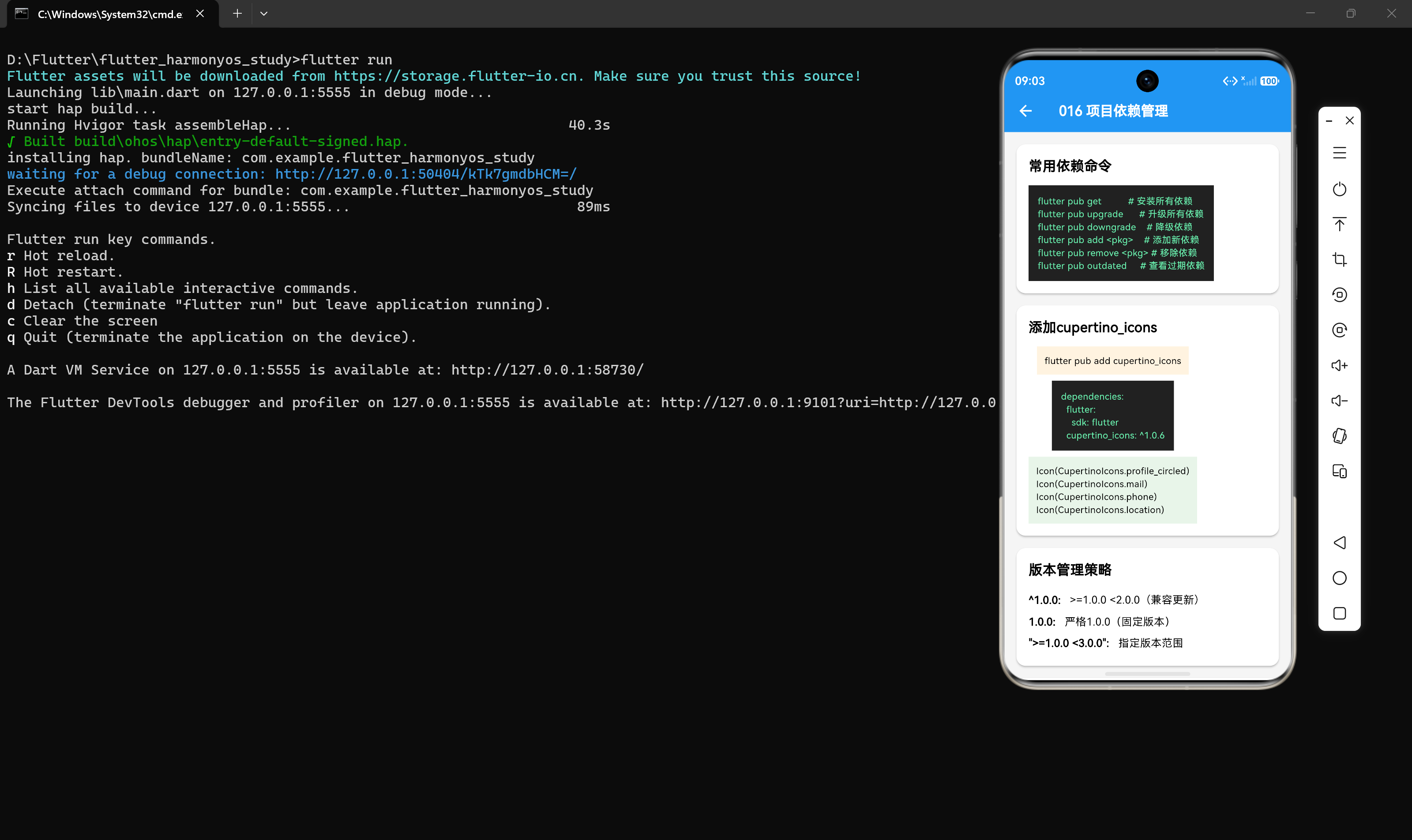Click the 'R Hot restart.' terminal line
Viewport: 1412px width, 840px height.
pyautogui.click(x=65, y=272)
